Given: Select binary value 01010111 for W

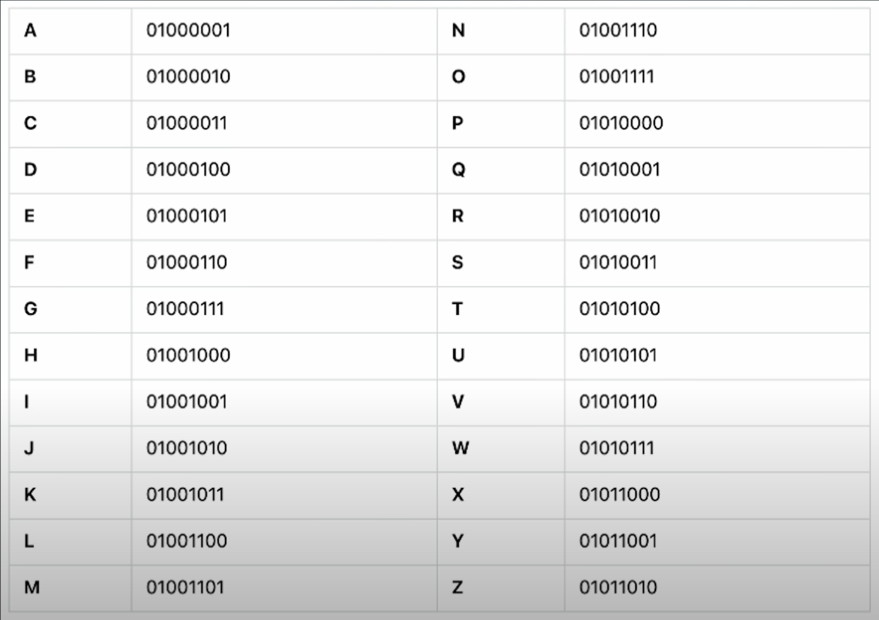Looking at the screenshot, I should (x=617, y=448).
